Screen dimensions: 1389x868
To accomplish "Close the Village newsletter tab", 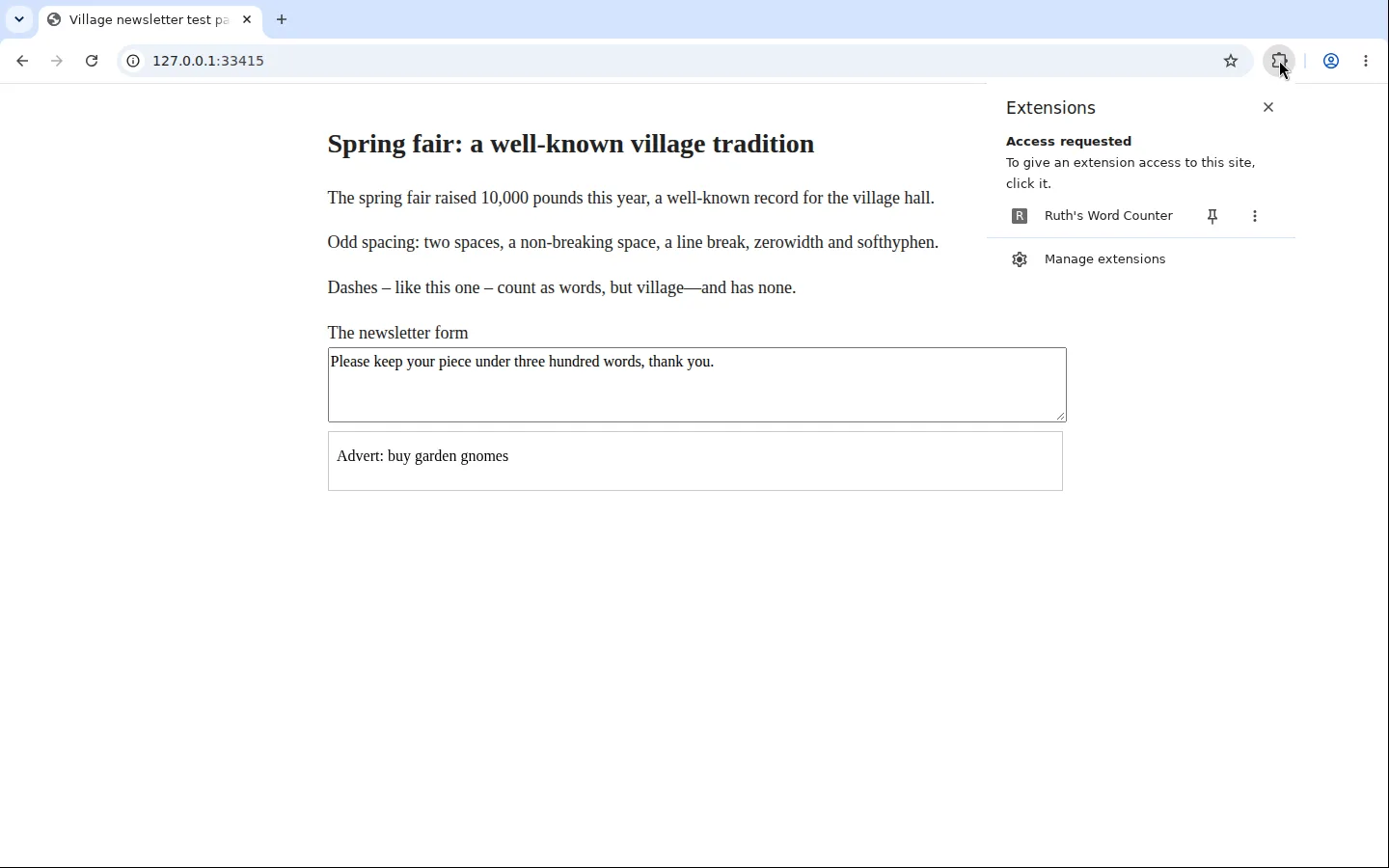I will tap(248, 19).
